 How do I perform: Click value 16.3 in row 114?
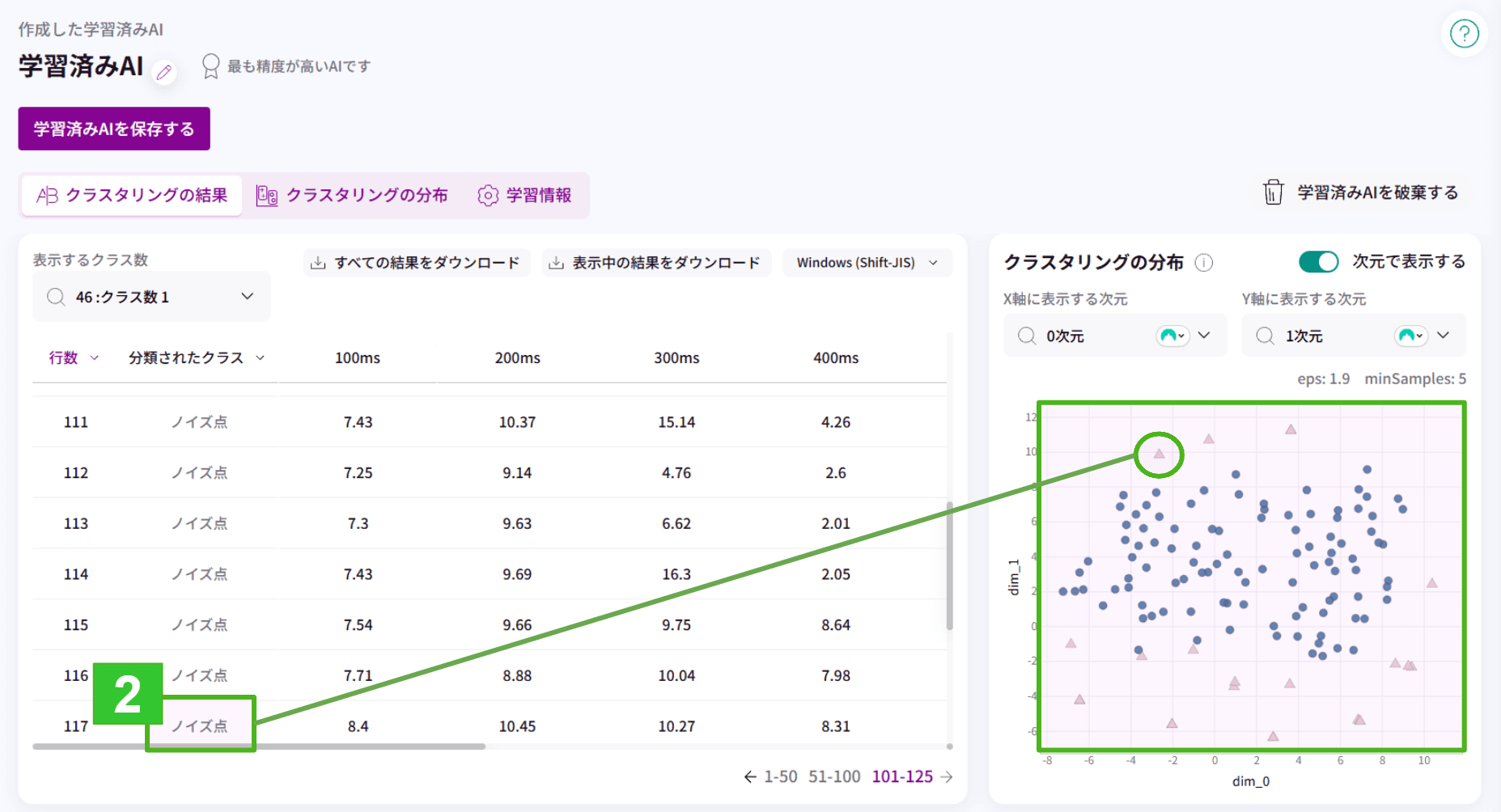click(676, 574)
